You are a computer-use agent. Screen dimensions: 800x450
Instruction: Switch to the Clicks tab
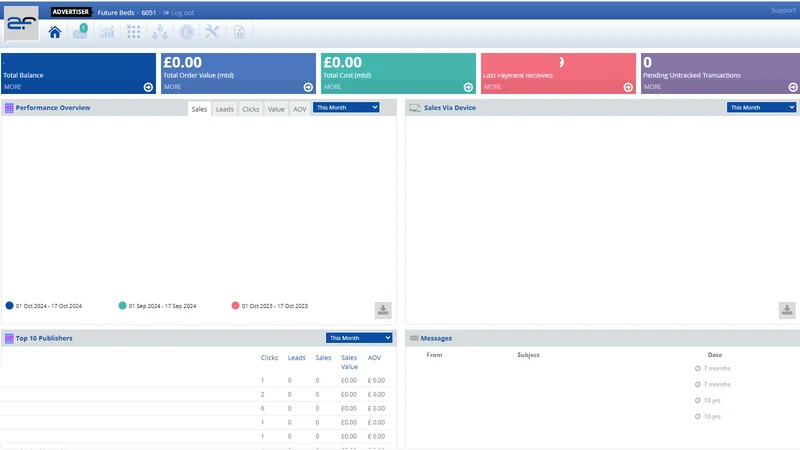(251, 109)
